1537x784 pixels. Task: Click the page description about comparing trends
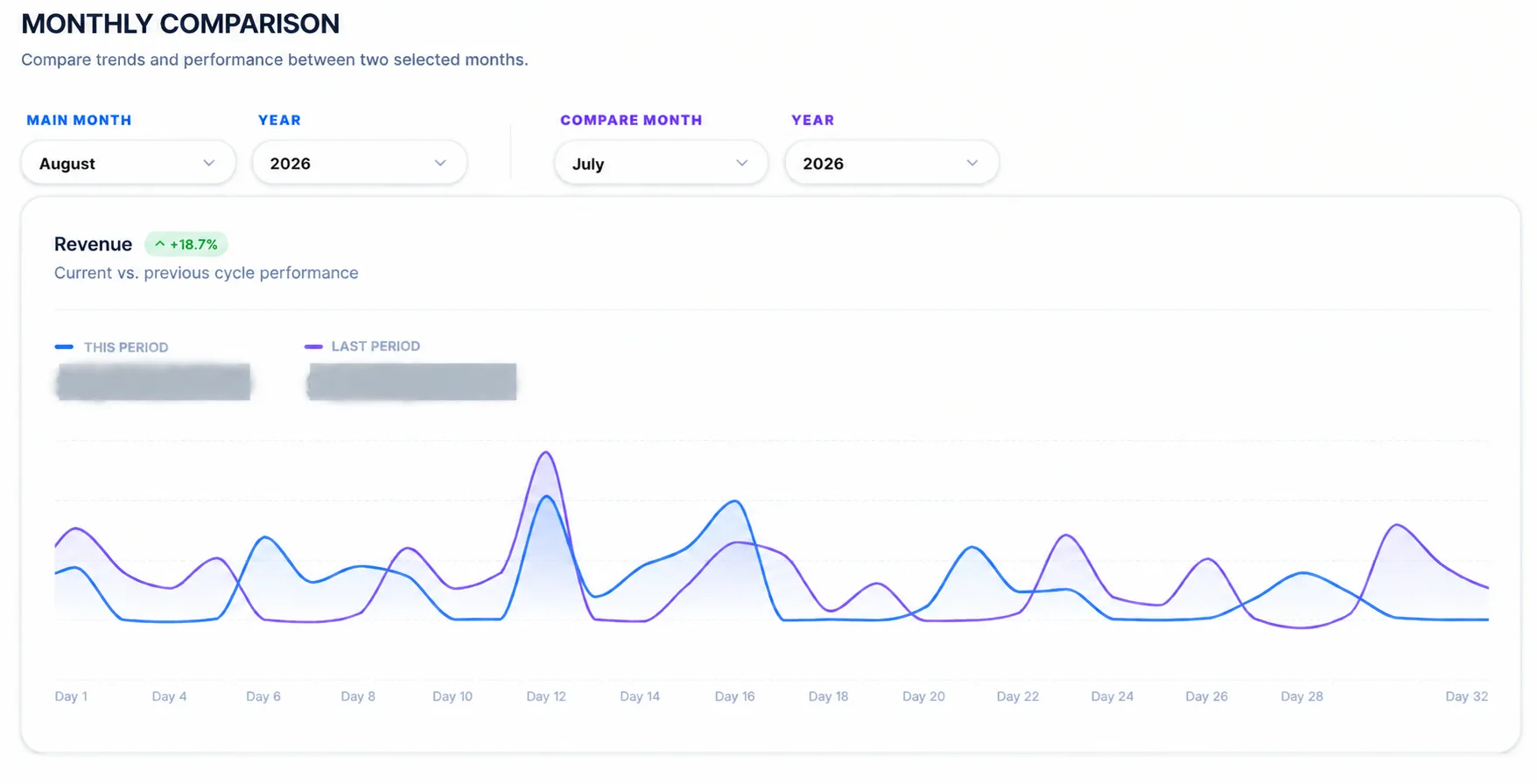point(275,59)
